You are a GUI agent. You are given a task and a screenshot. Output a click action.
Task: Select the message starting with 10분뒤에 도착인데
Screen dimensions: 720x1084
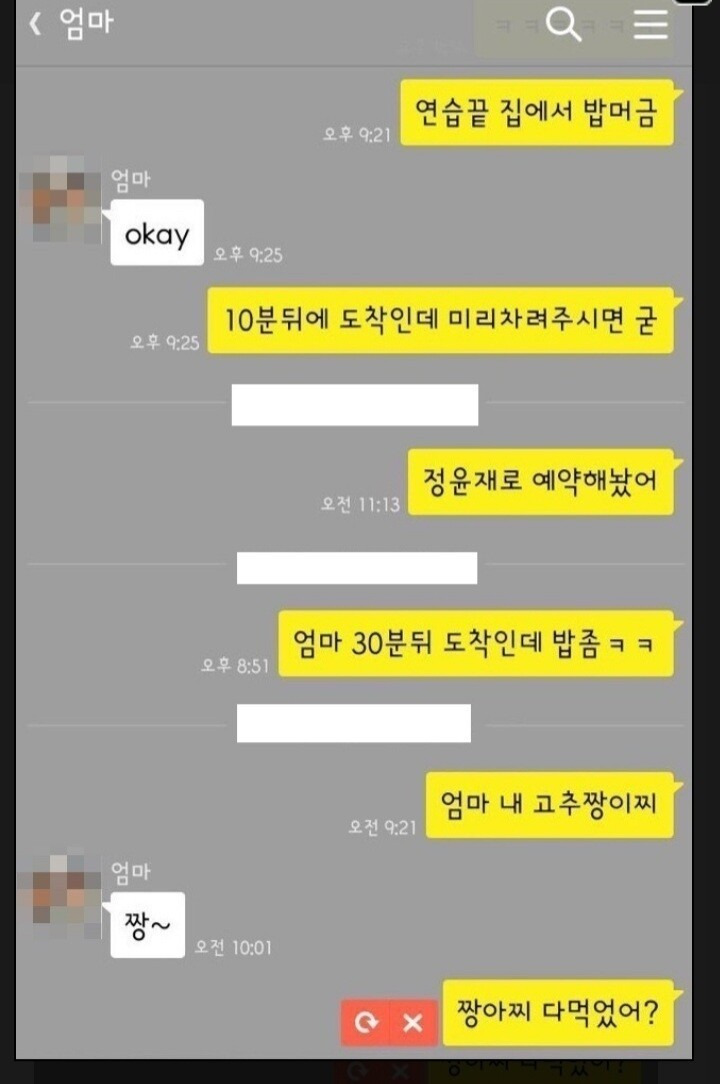point(441,320)
